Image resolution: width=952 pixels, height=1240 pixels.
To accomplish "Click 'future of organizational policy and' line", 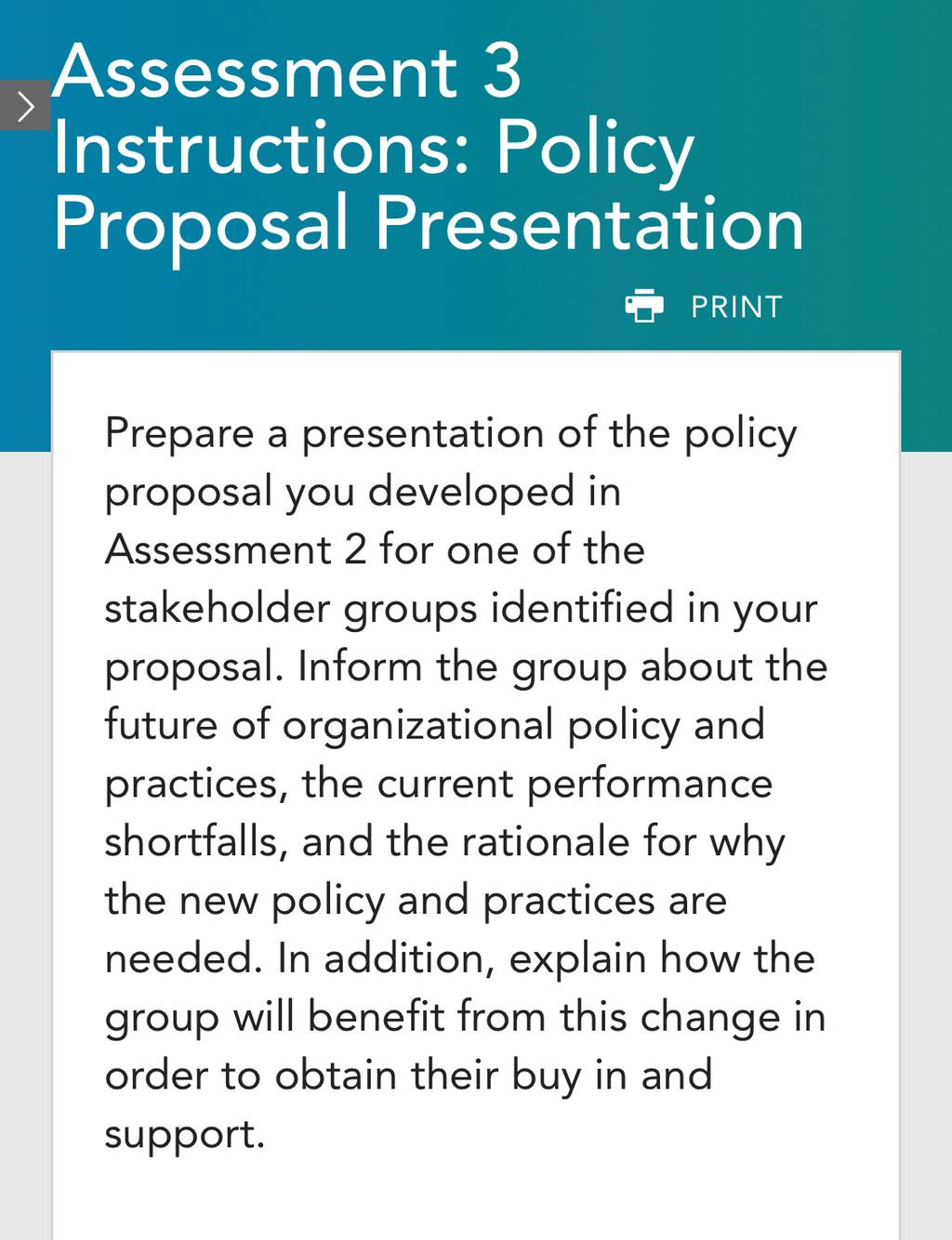I will tap(434, 726).
